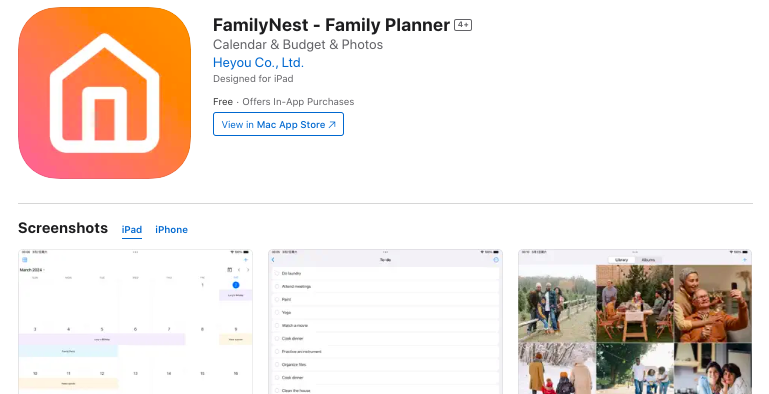Click the blue list icon atop calendar screenshot
Viewport: 769px width, 394px height.
[x=25, y=260]
